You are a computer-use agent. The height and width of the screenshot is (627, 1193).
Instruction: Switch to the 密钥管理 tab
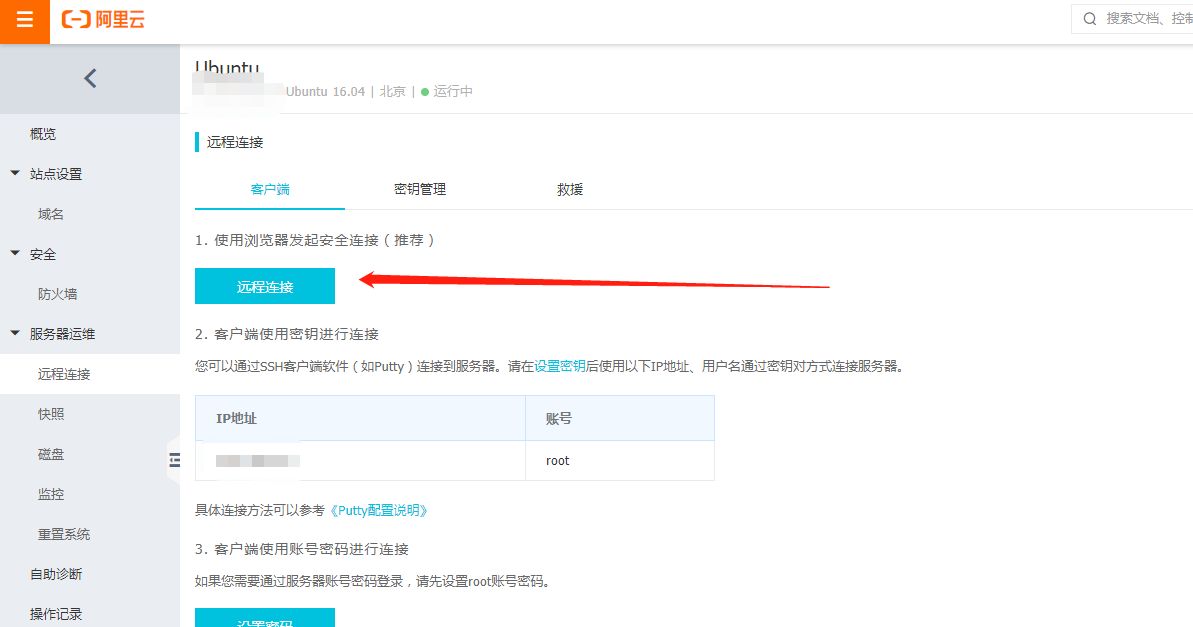pyautogui.click(x=420, y=189)
